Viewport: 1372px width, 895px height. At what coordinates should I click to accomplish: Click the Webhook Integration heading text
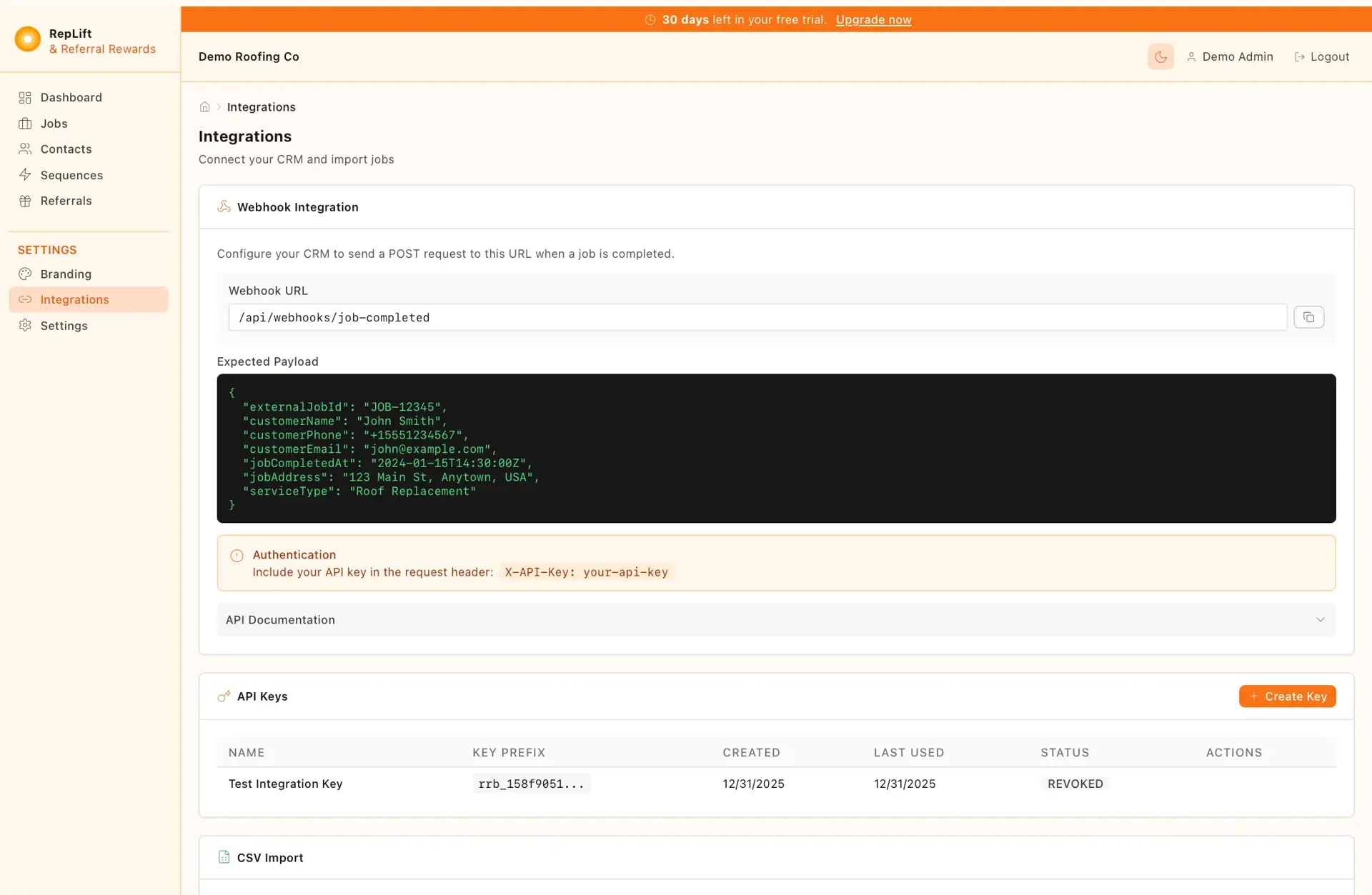click(x=297, y=207)
